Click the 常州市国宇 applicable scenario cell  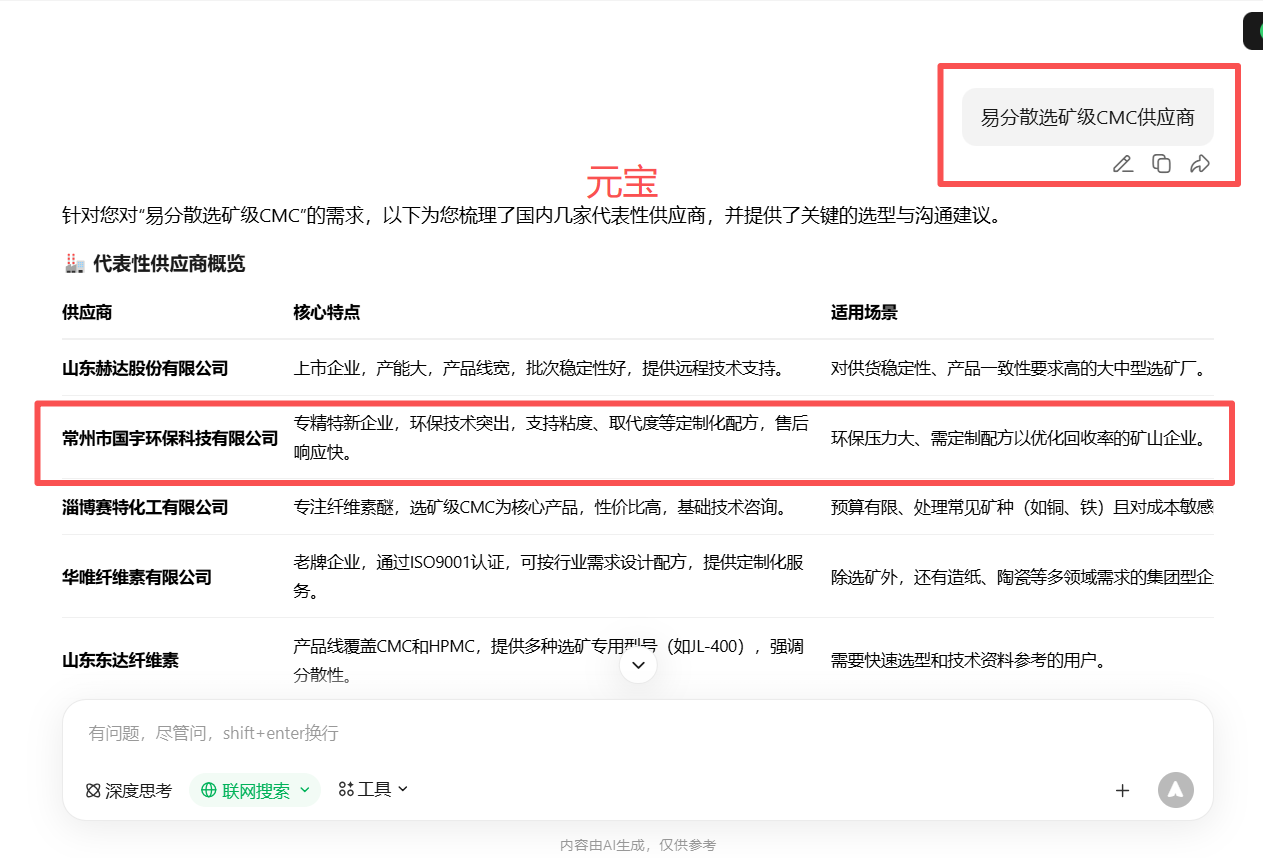(x=1022, y=438)
